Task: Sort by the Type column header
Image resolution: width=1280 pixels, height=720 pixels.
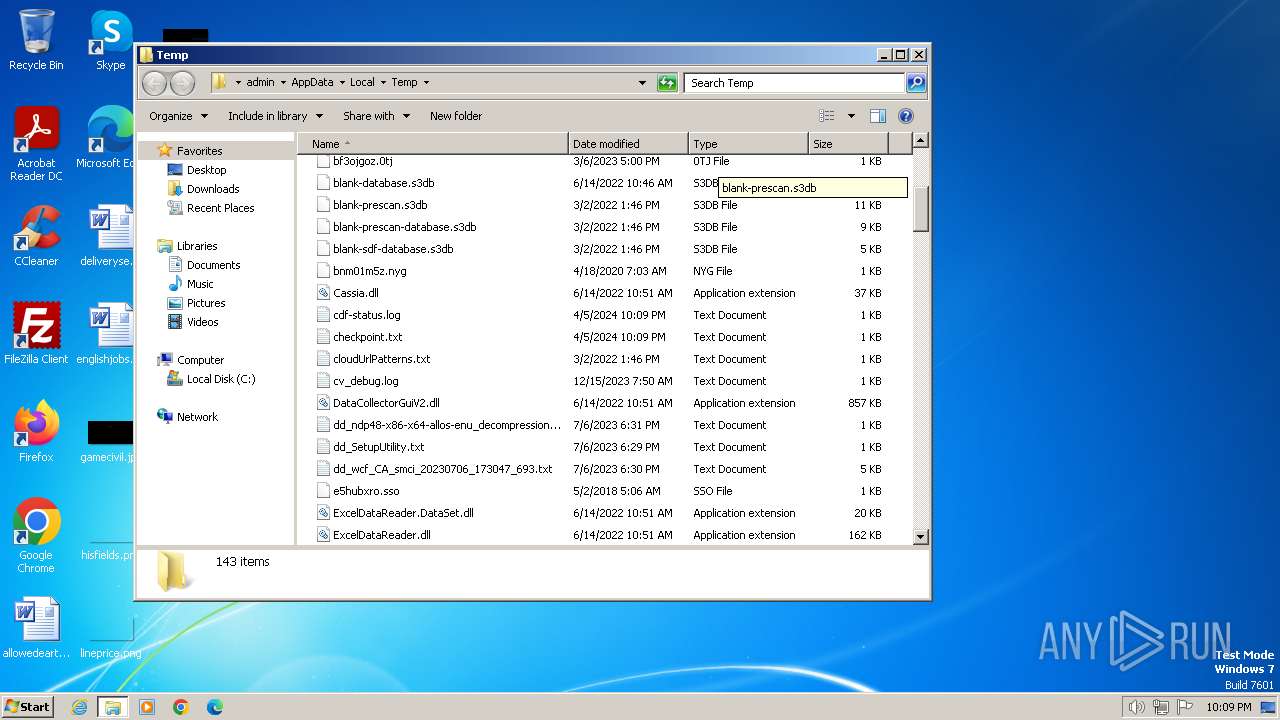Action: pos(748,144)
